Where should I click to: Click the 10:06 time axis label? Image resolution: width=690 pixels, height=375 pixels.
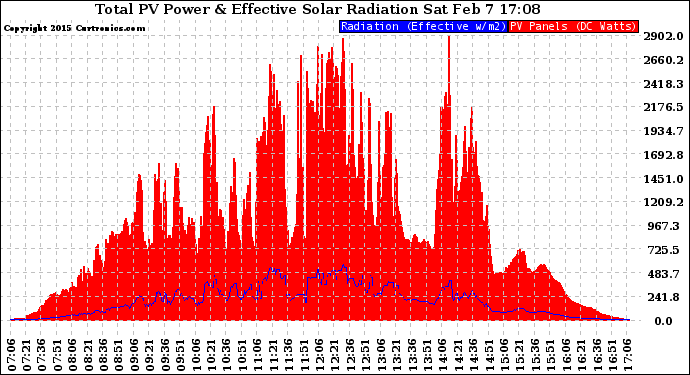click(x=196, y=354)
